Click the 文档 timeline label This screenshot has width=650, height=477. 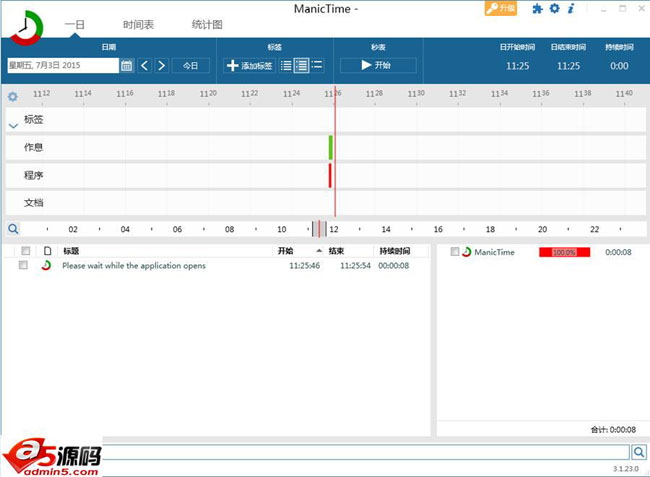coord(34,203)
